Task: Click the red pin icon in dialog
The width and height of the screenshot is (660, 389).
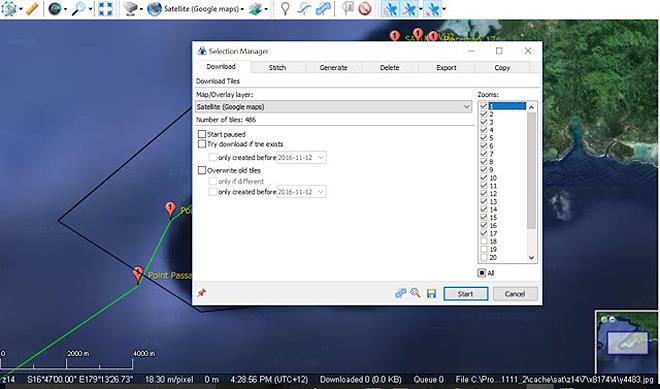Action: pos(201,293)
